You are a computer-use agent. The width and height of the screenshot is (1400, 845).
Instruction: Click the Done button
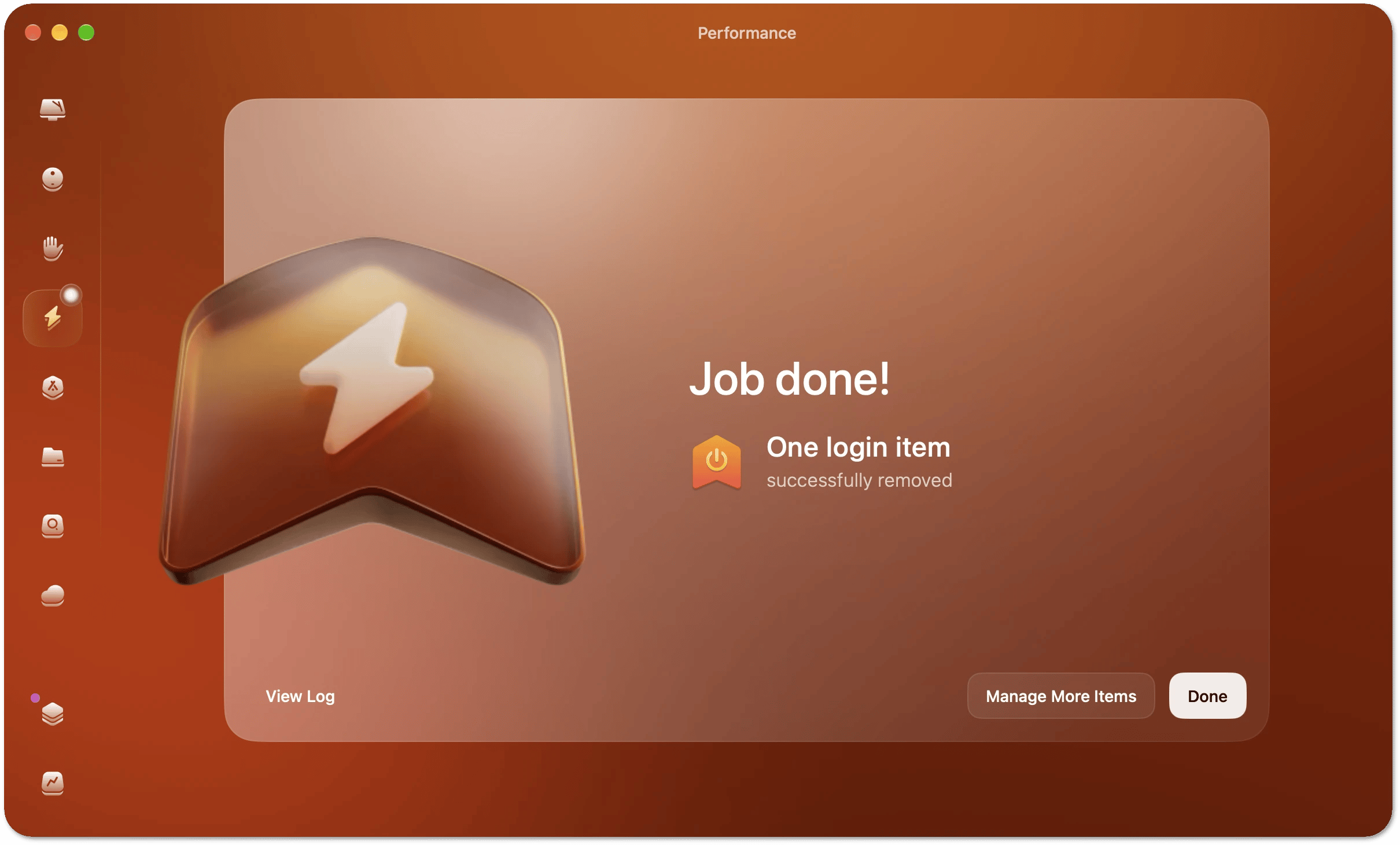1207,696
